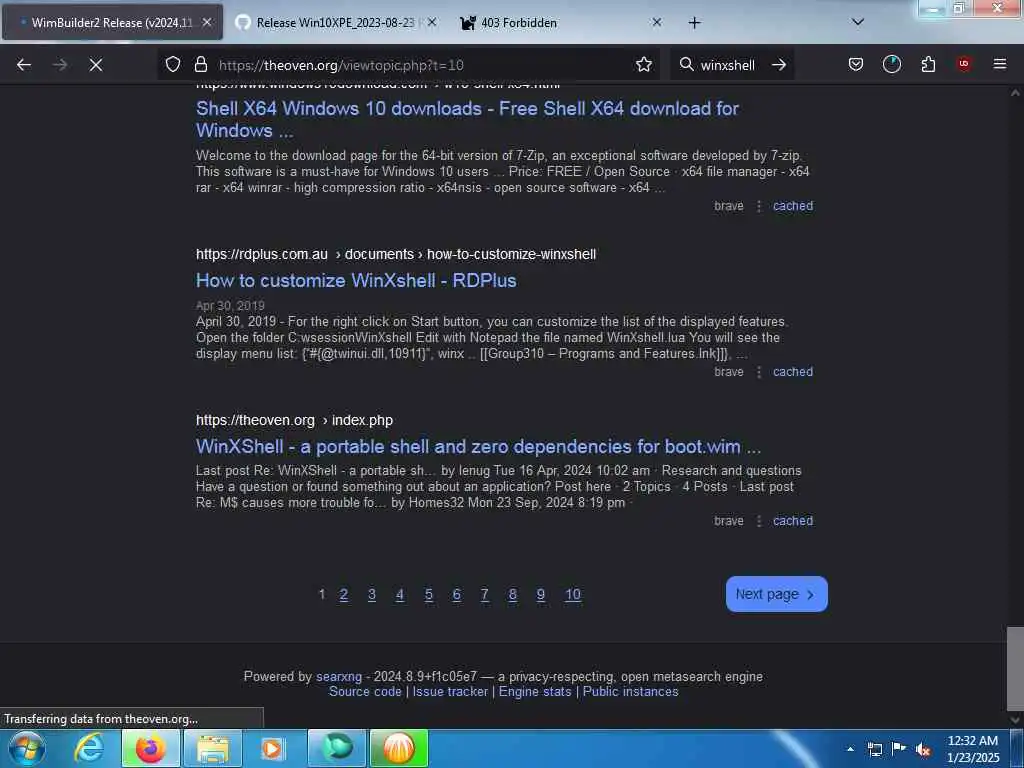Open the Pocket save icon
Image resolution: width=1024 pixels, height=768 pixels.
856,64
